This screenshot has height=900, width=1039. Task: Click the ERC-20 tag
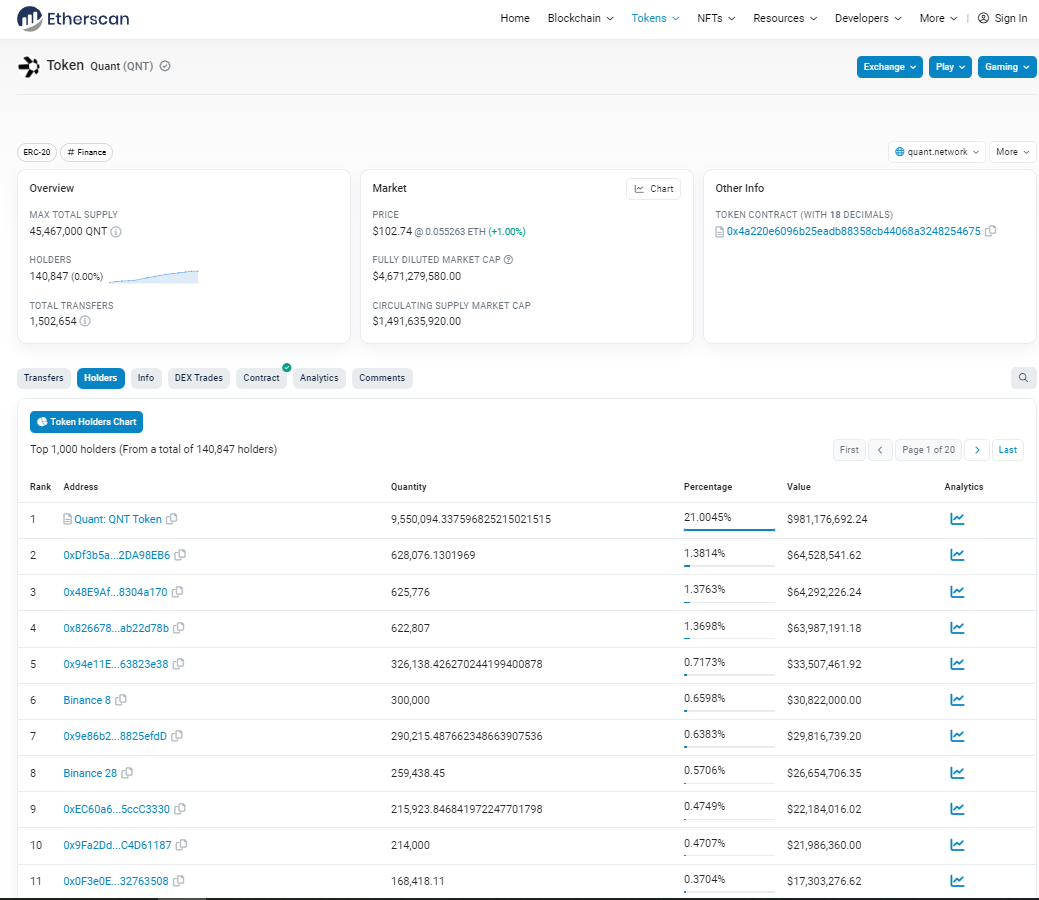pyautogui.click(x=36, y=152)
